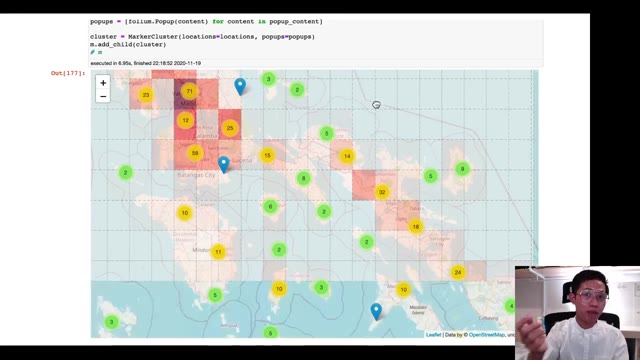640x360 pixels.
Task: Expand the green cluster marker labeled 9
Action: (462, 169)
